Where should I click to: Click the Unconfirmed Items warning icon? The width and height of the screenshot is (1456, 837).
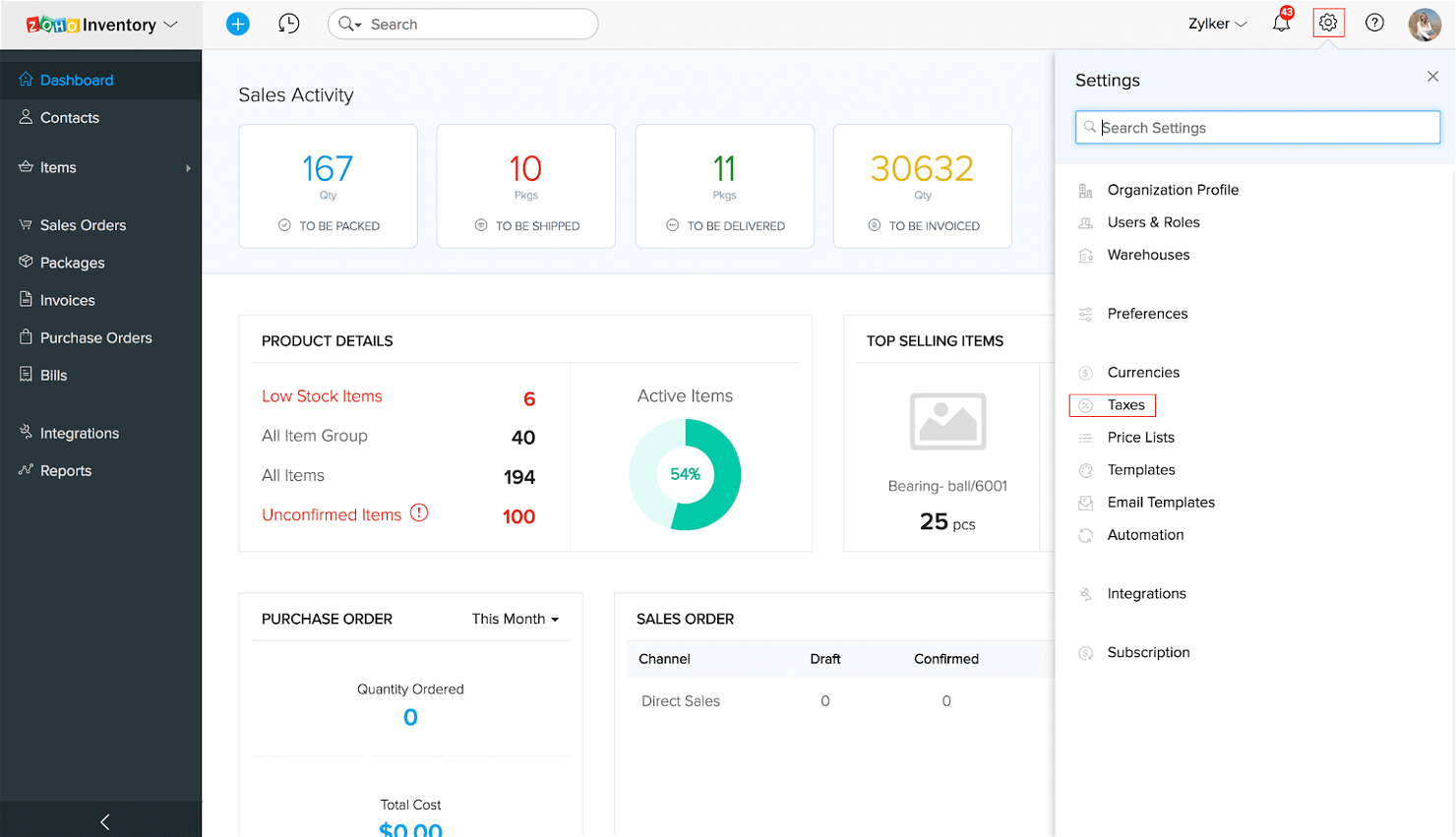coord(420,512)
